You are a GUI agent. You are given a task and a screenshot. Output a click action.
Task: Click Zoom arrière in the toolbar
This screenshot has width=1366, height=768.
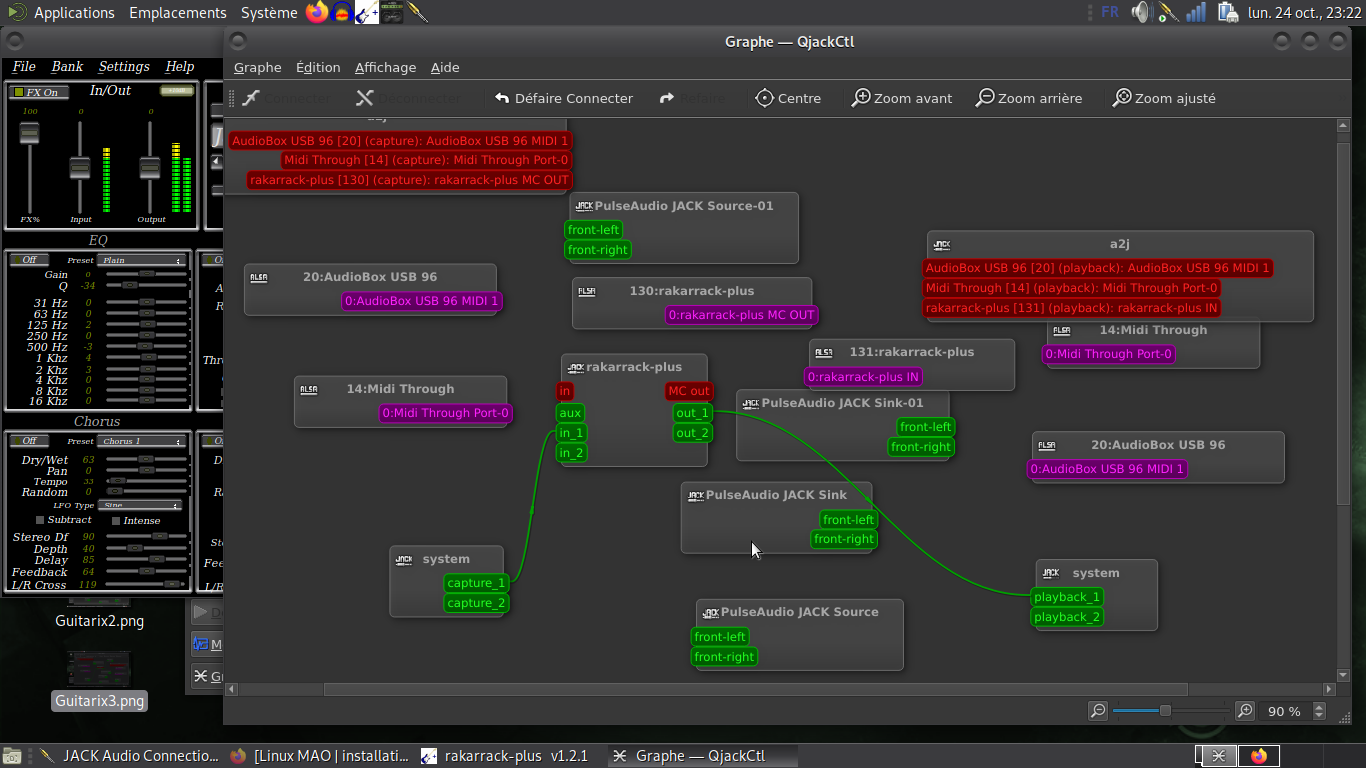[1028, 98]
